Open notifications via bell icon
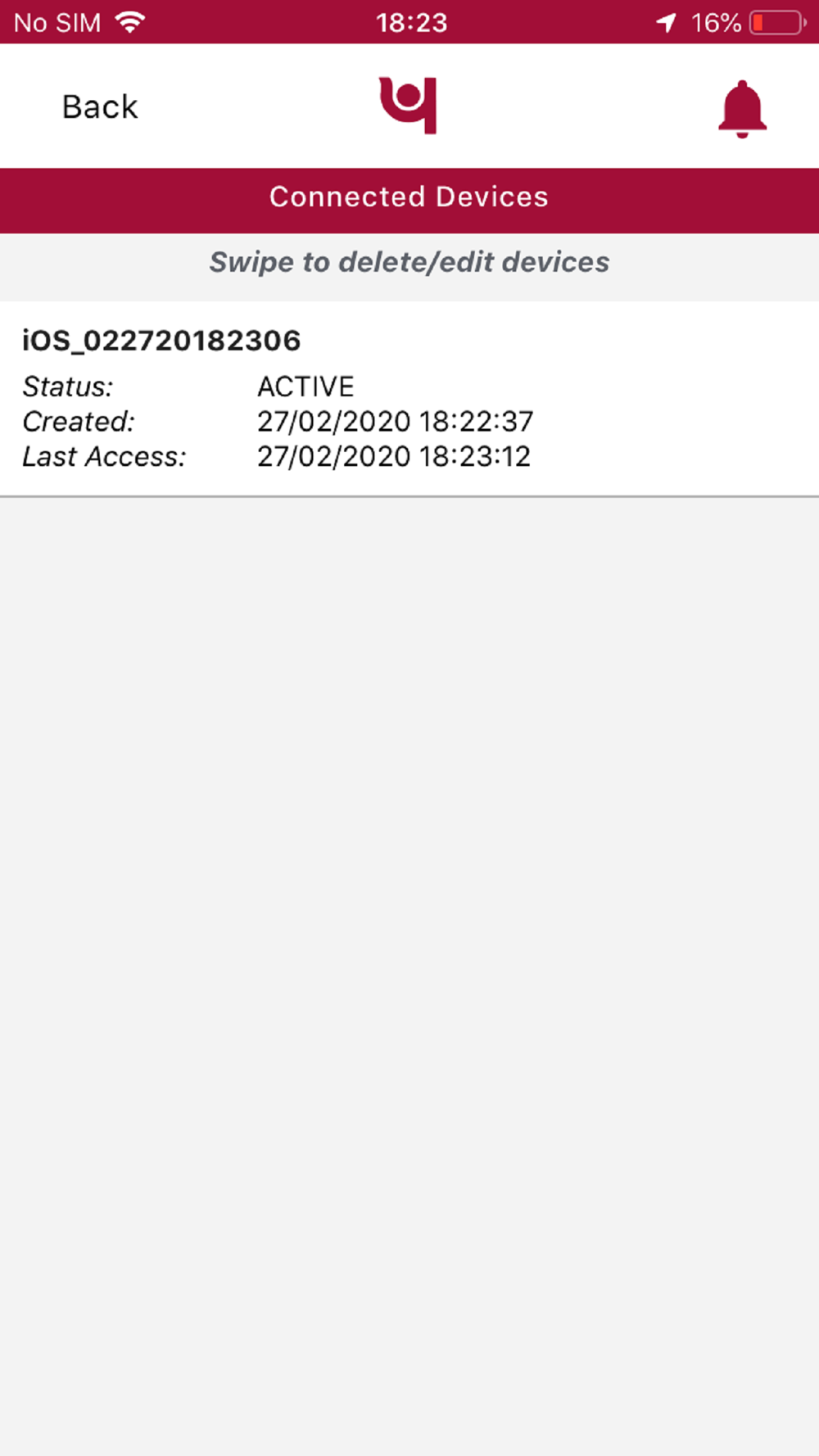 tap(742, 109)
